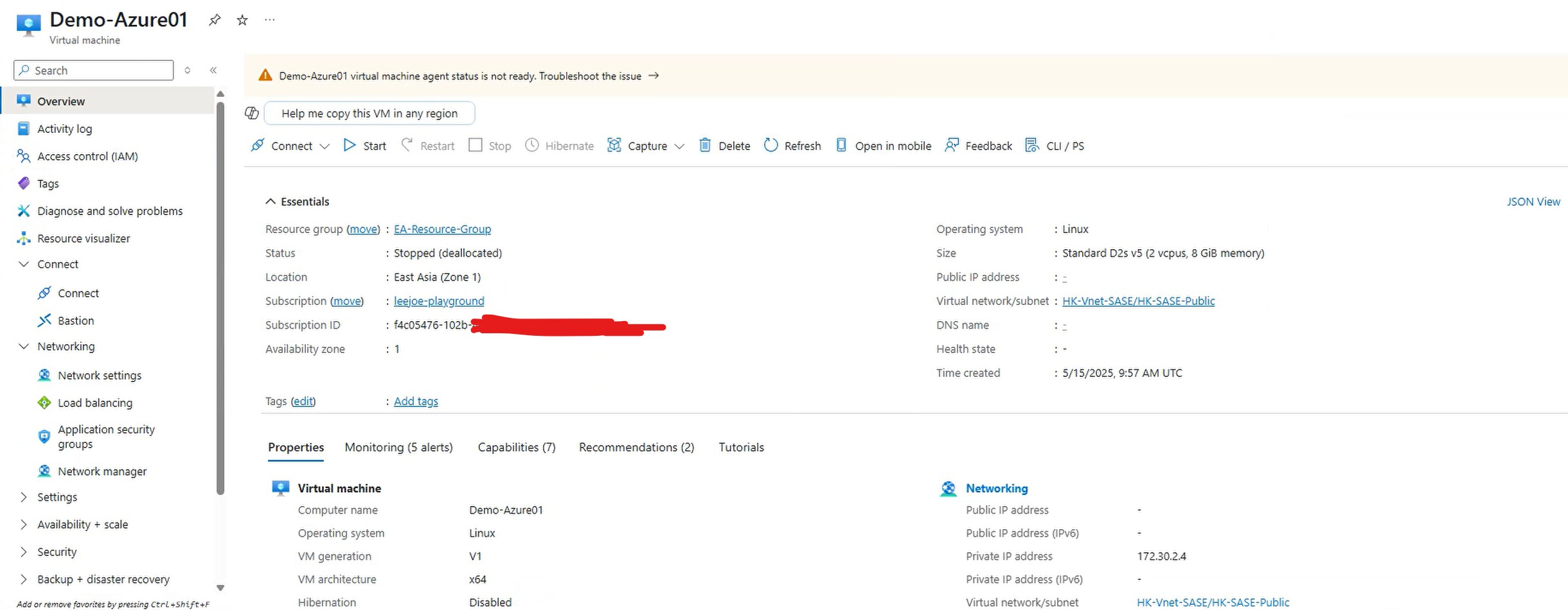Click the sidebar scrollbar down arrow
This screenshot has width=1568, height=610.
coord(220,588)
